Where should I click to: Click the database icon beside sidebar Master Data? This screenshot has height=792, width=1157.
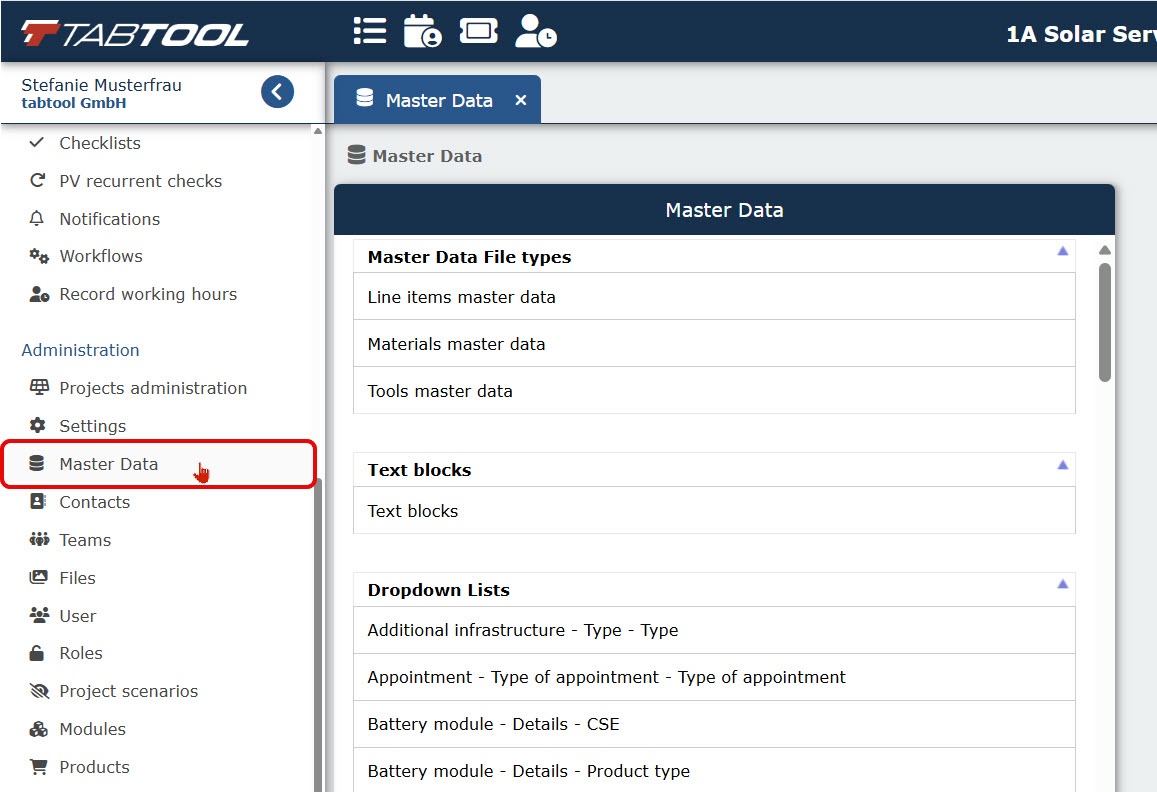pyautogui.click(x=37, y=464)
